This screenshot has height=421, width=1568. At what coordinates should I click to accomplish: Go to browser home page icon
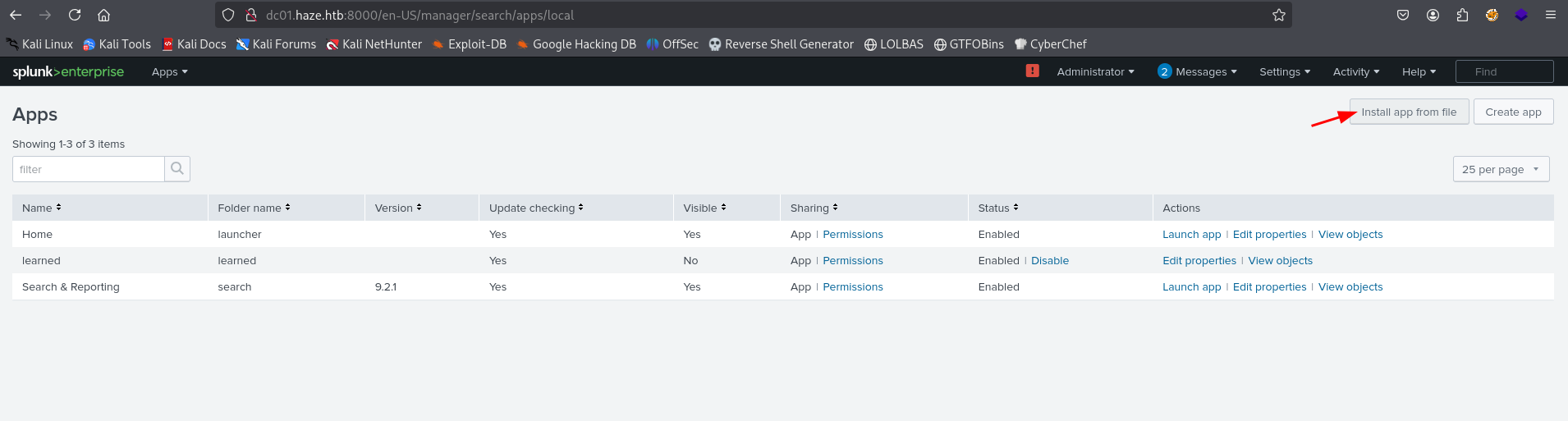[103, 15]
